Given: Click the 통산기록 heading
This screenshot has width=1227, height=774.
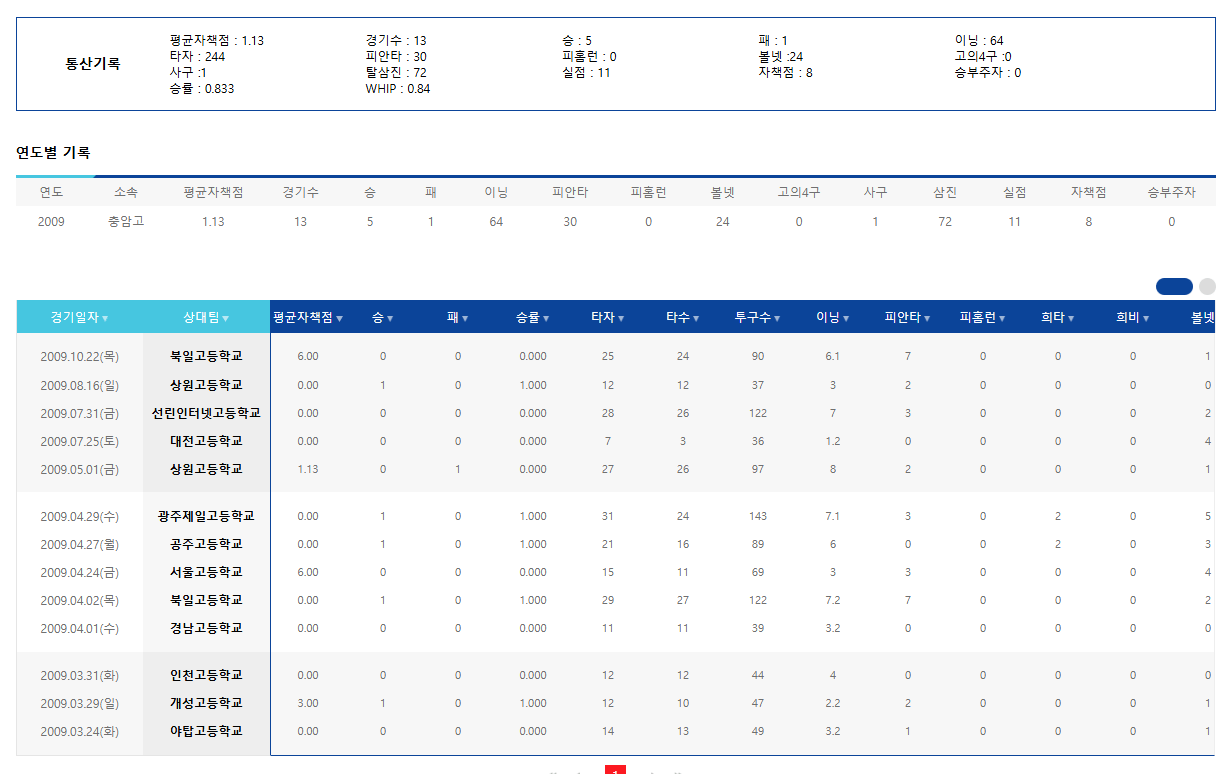Looking at the screenshot, I should tap(93, 64).
